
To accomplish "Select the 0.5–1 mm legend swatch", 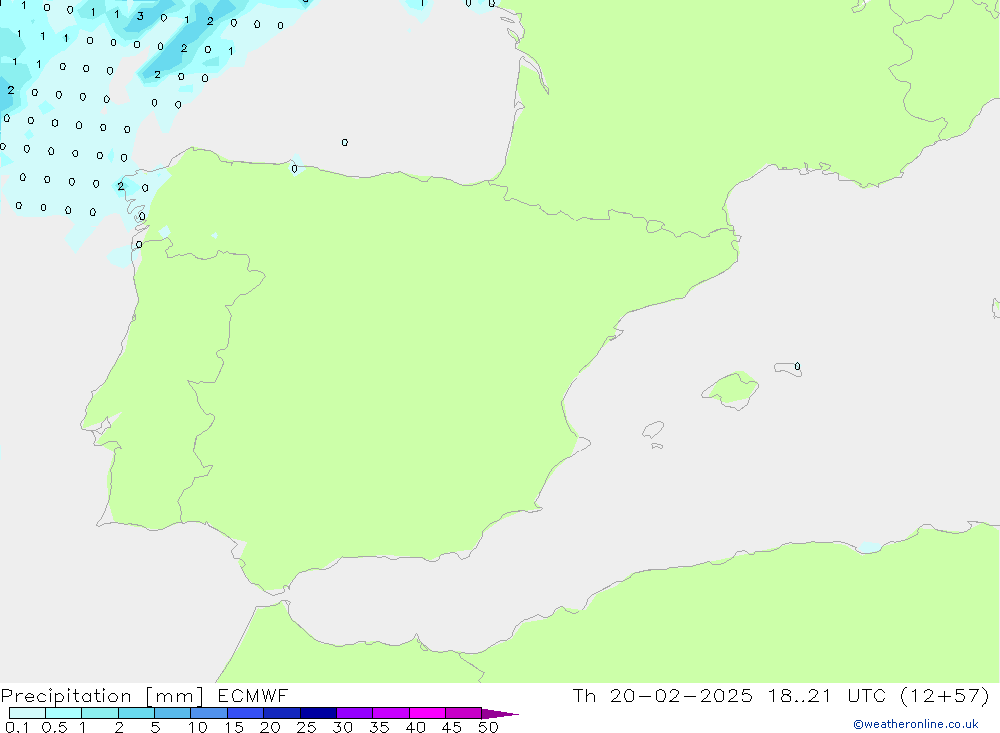I will [x=64, y=713].
